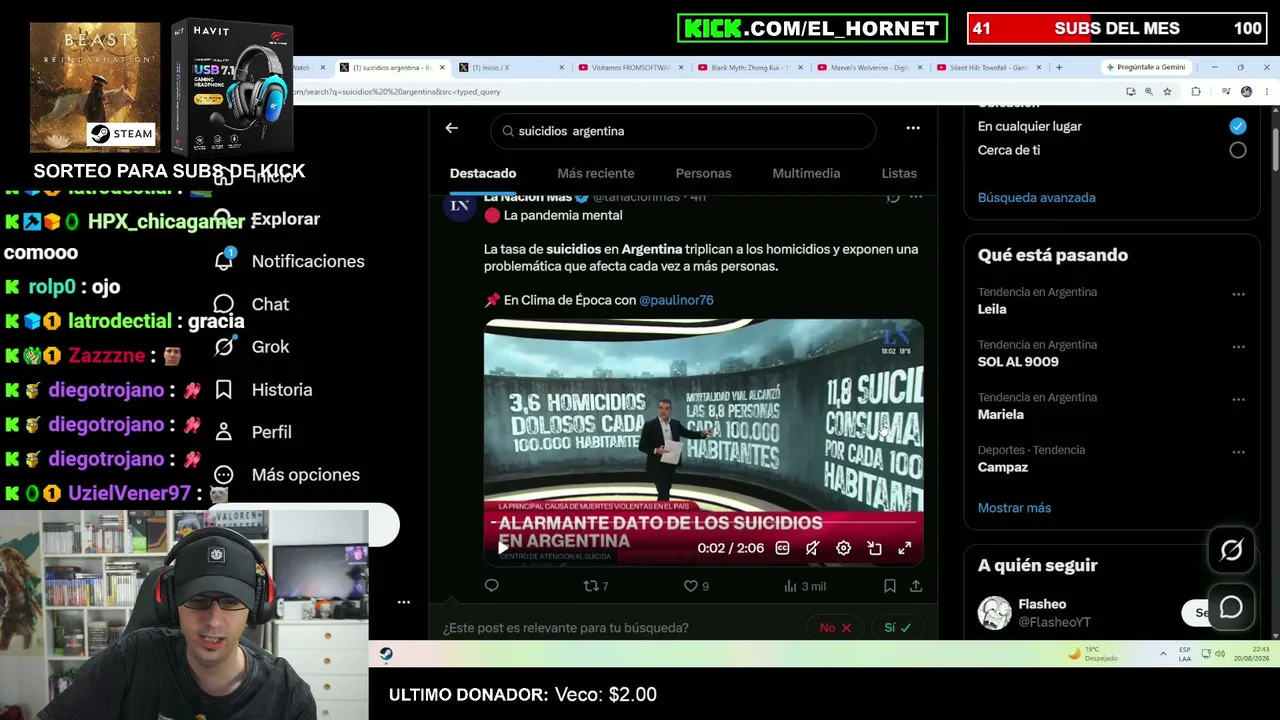
Task: Unmute the video with the speaker icon
Action: (813, 548)
